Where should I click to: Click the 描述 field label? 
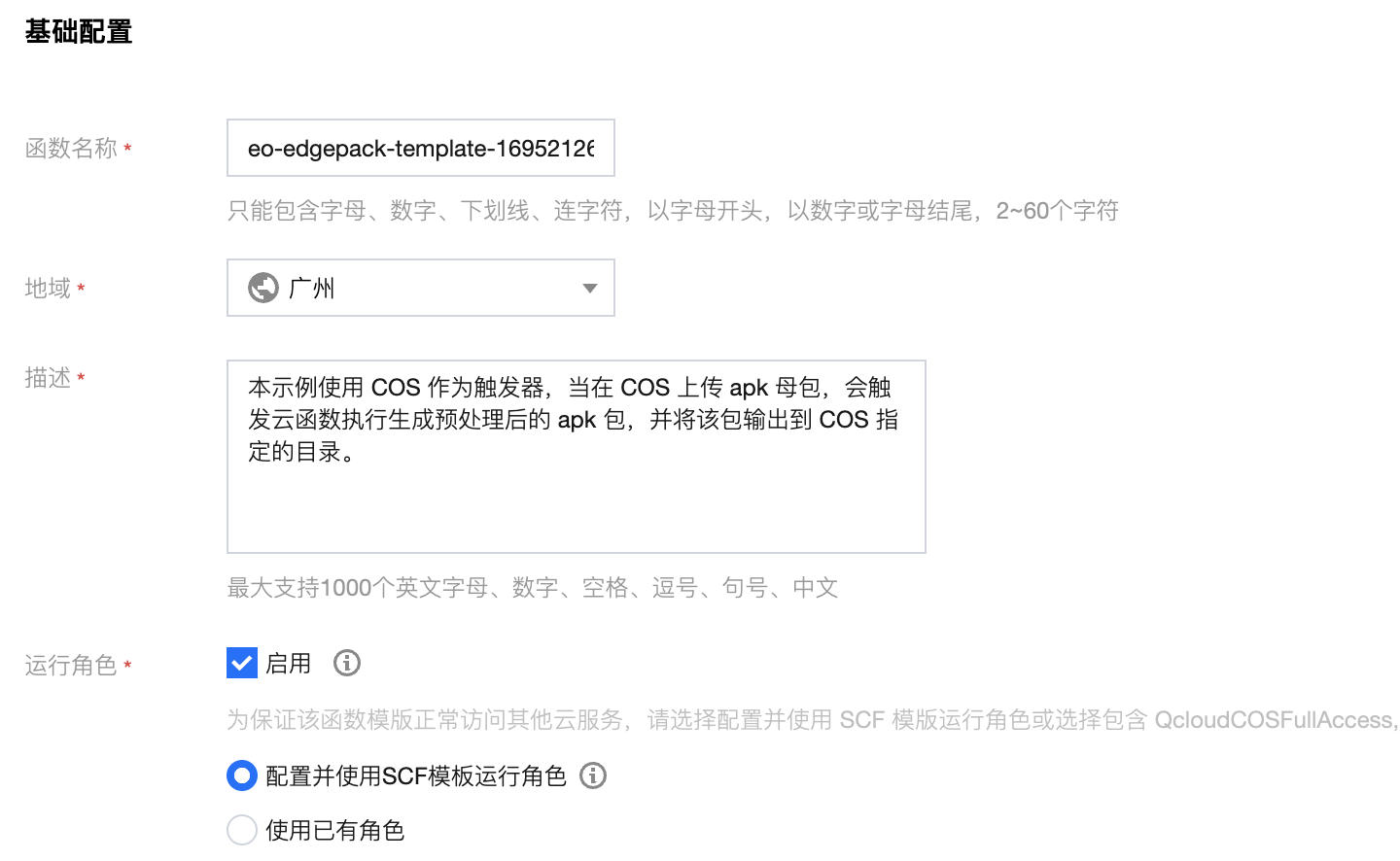tap(48, 377)
